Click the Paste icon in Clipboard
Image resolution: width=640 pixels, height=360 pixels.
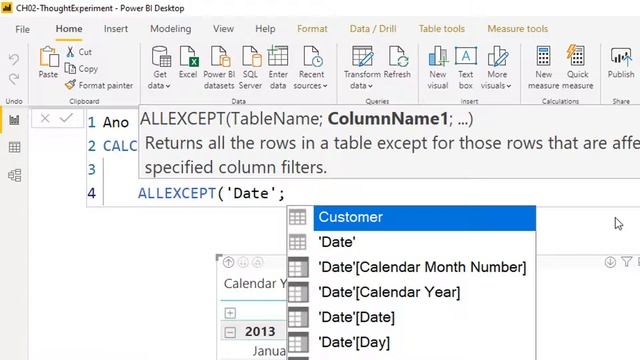[49, 56]
